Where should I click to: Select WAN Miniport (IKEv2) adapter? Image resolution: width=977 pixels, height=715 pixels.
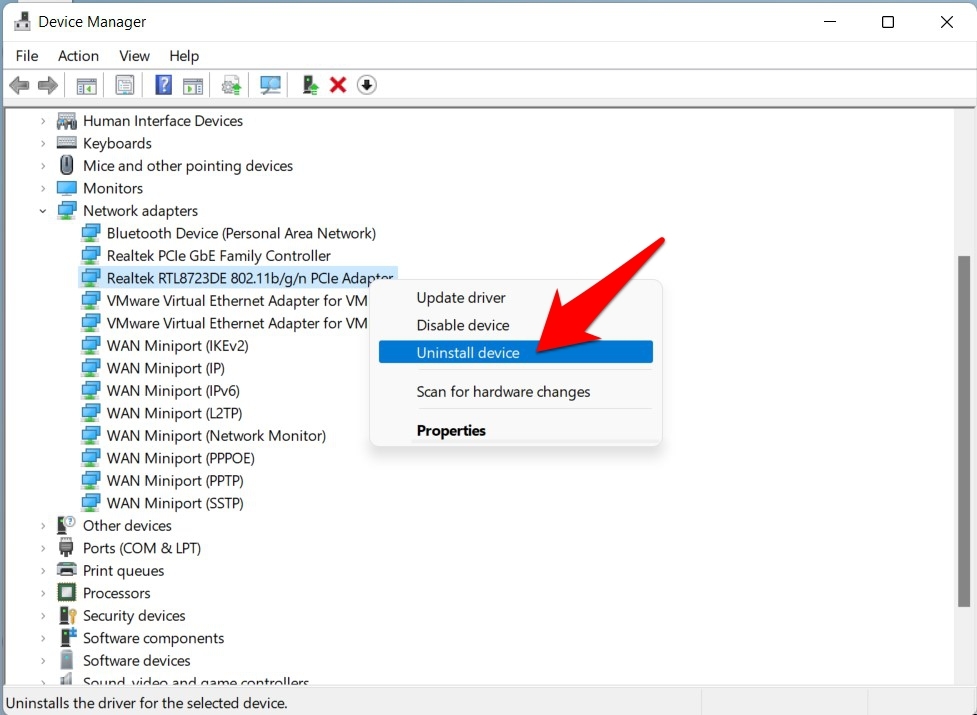click(177, 346)
